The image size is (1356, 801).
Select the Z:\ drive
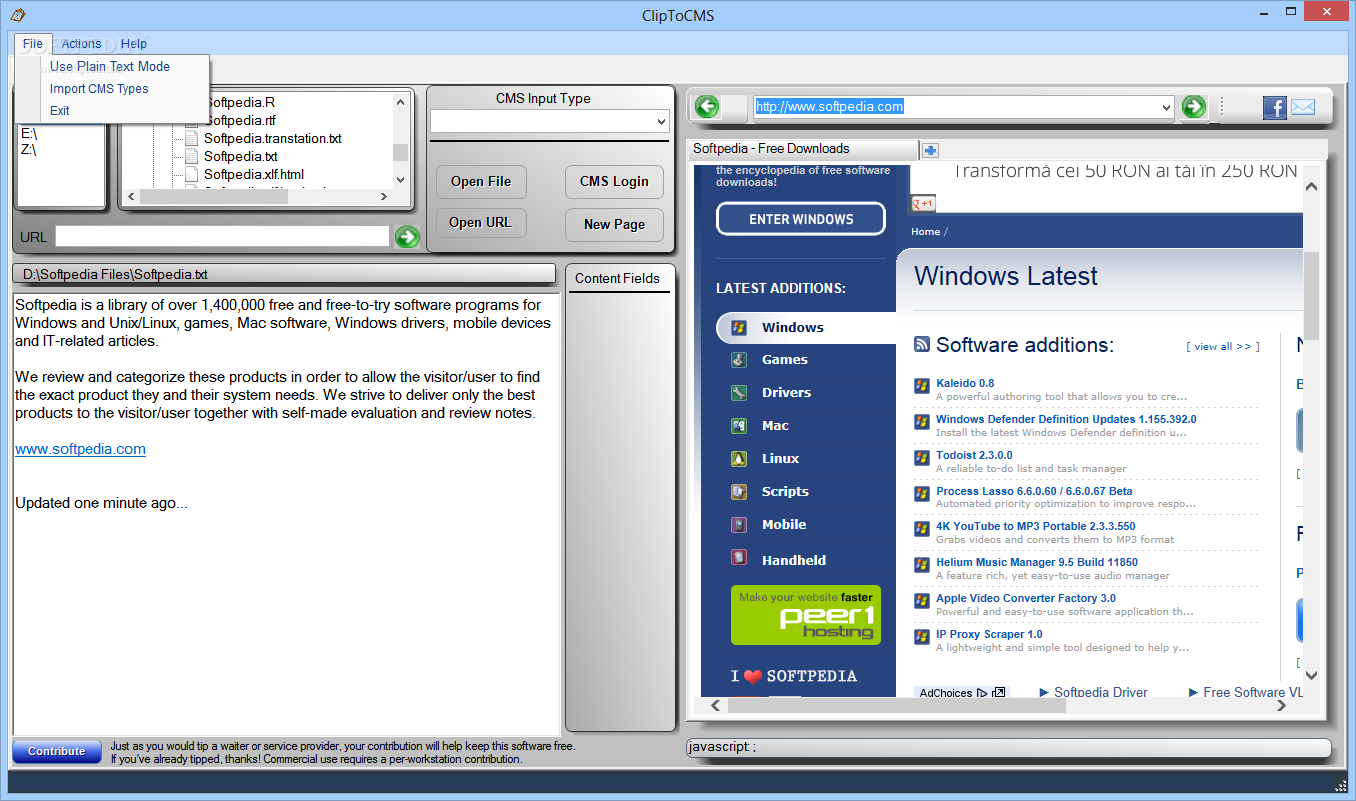tap(29, 150)
